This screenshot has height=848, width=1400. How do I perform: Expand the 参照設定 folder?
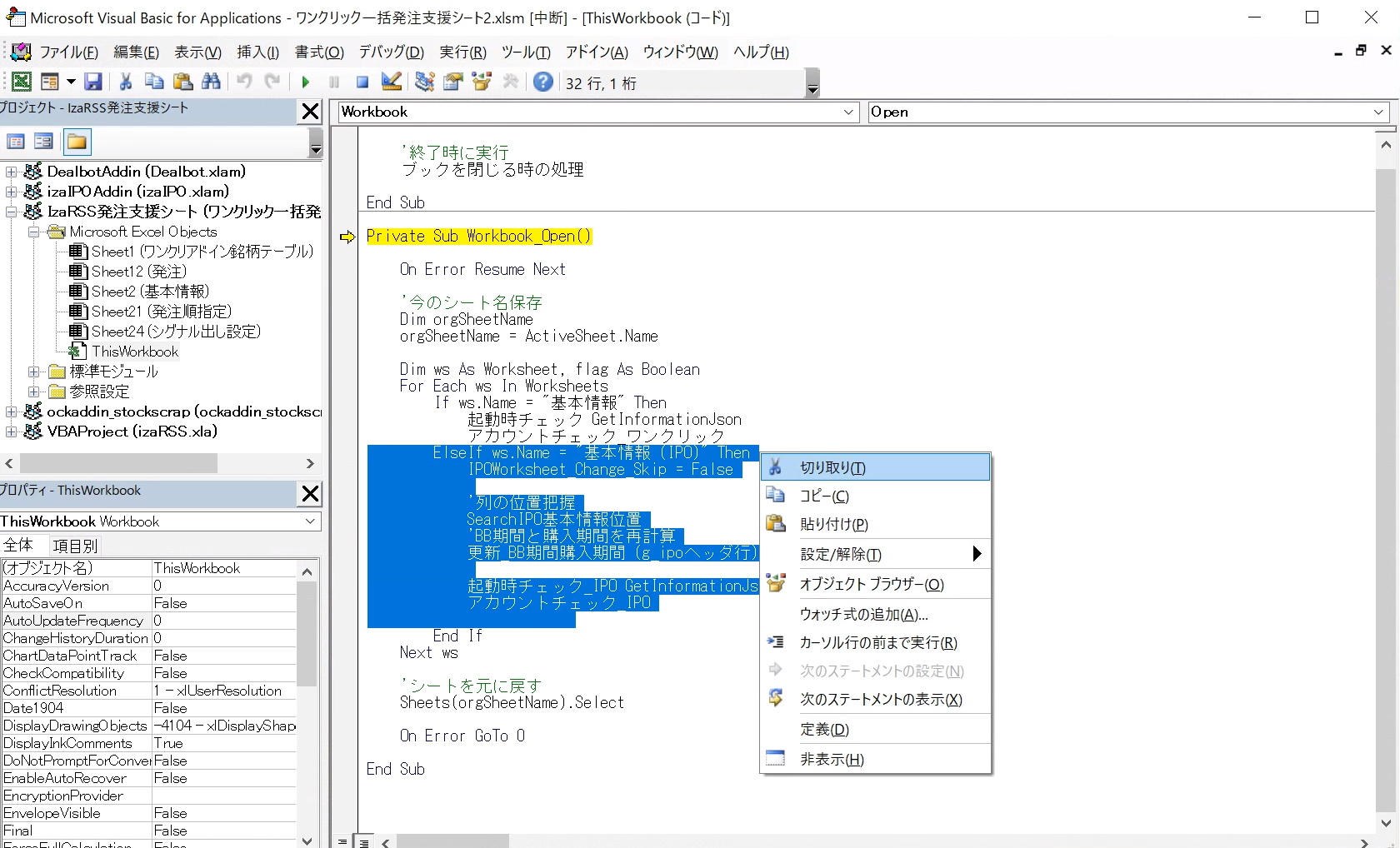(34, 392)
